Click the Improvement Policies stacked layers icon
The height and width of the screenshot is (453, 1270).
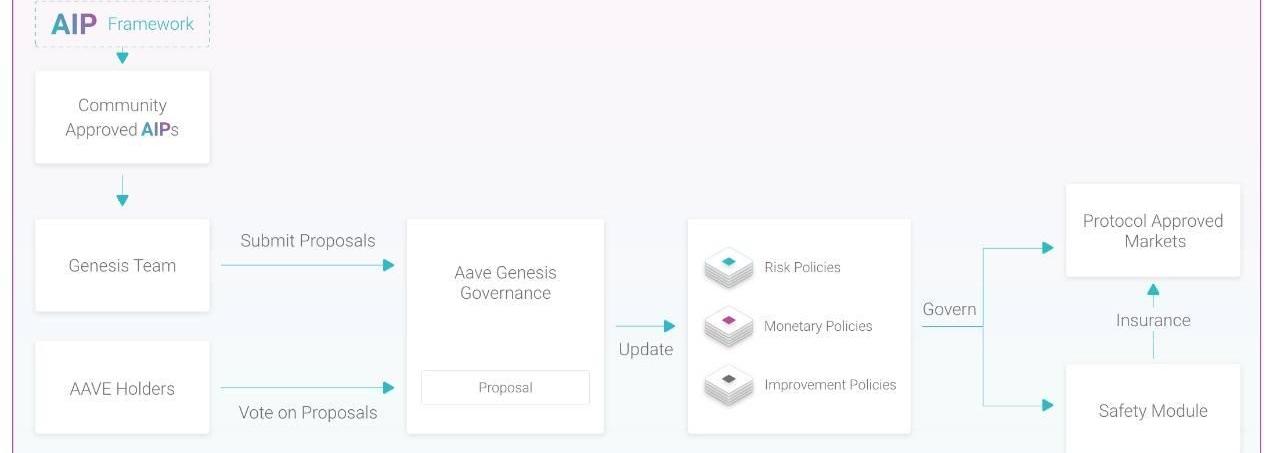(728, 385)
